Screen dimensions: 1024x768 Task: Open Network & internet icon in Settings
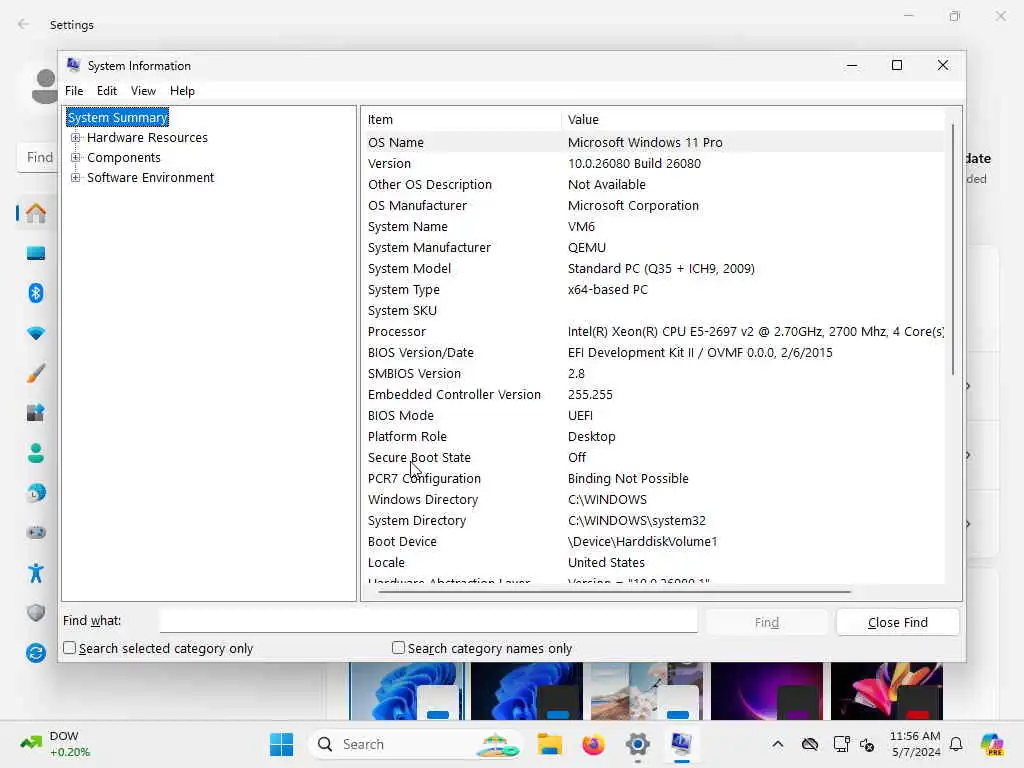tap(36, 333)
